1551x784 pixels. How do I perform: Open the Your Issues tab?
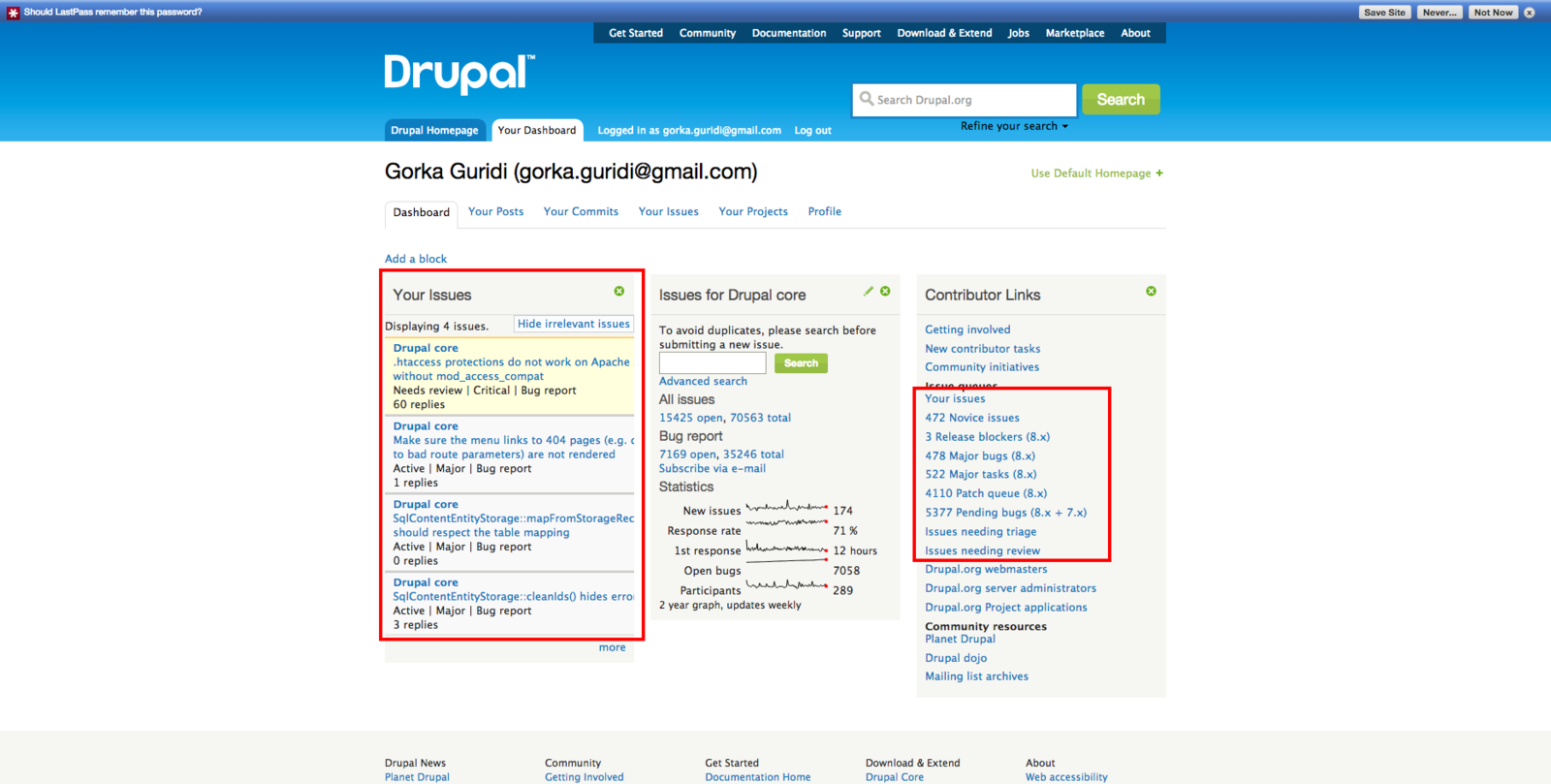point(668,211)
